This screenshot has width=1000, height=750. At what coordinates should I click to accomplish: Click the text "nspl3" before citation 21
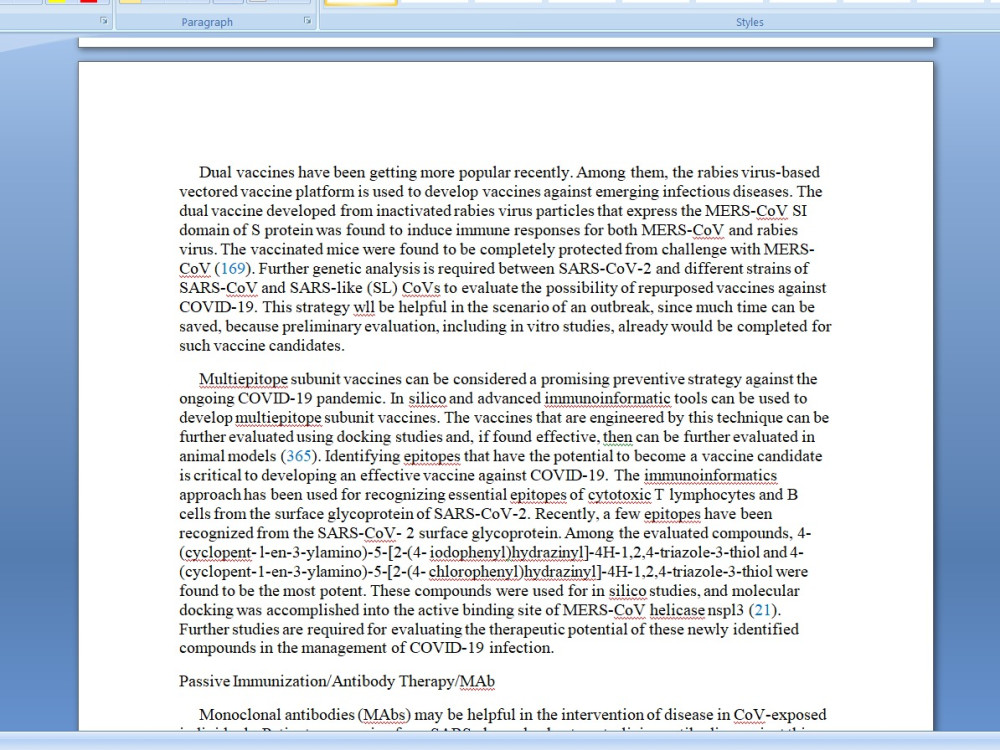pyautogui.click(x=725, y=610)
